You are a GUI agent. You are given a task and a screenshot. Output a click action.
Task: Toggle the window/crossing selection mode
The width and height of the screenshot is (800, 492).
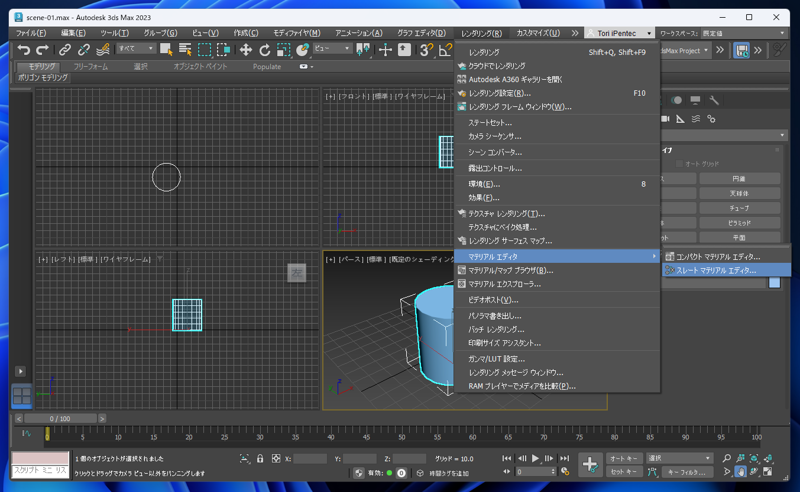click(223, 50)
